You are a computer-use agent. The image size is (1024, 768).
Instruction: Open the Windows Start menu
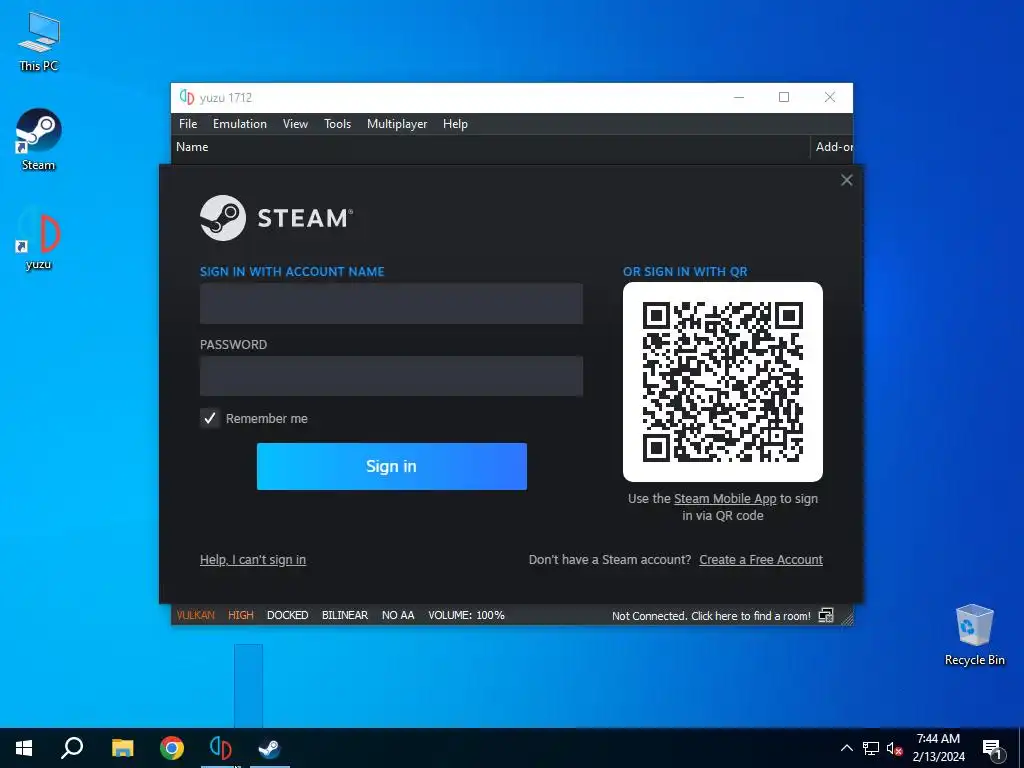tap(24, 748)
